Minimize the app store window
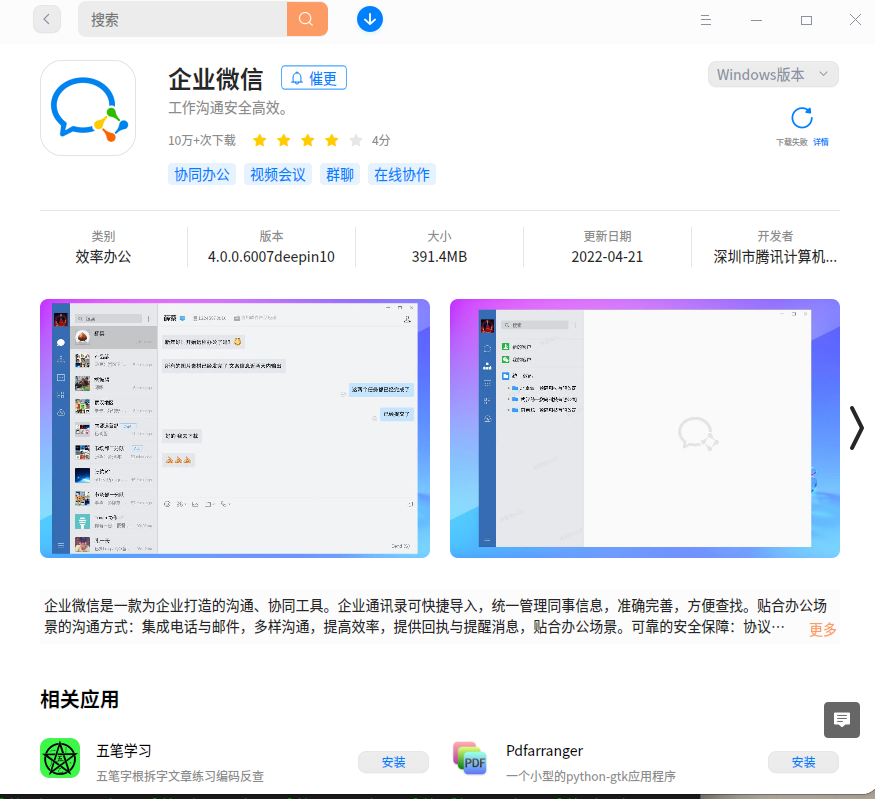875x799 pixels. [x=756, y=20]
